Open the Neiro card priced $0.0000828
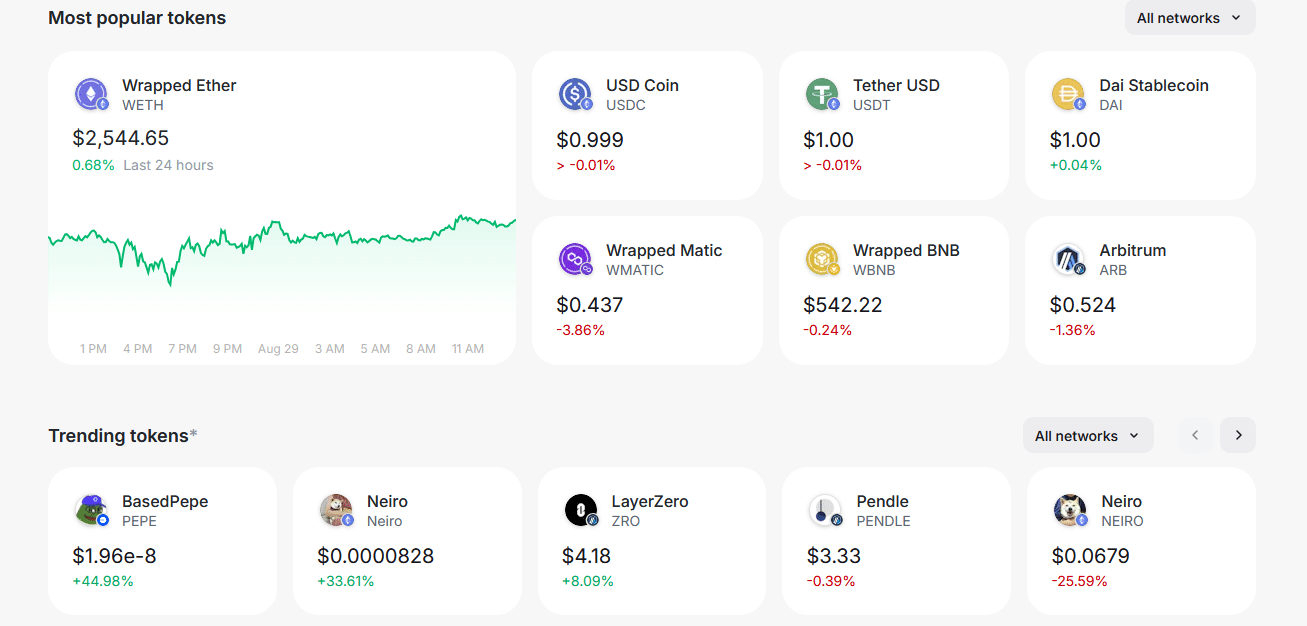 (x=407, y=540)
